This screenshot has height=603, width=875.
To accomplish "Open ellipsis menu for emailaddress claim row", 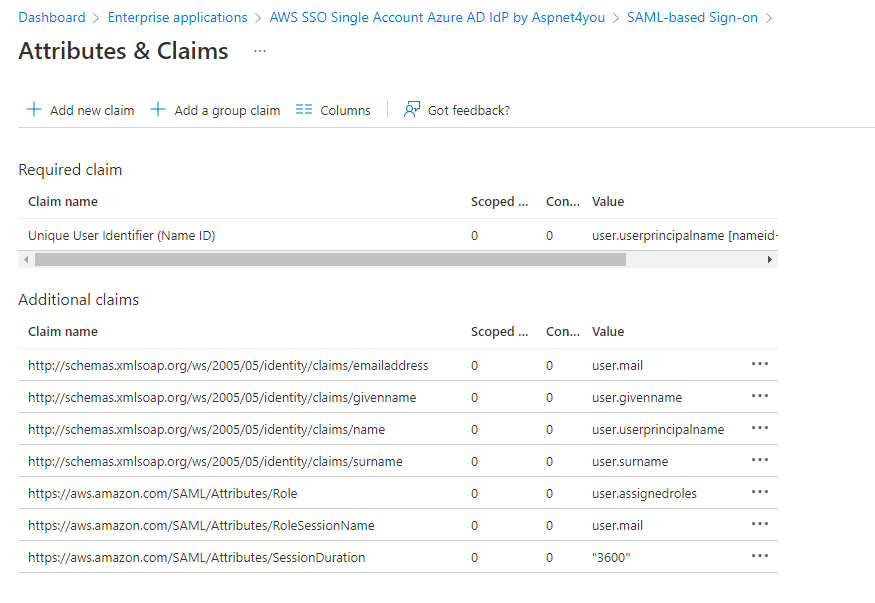I will (x=759, y=364).
